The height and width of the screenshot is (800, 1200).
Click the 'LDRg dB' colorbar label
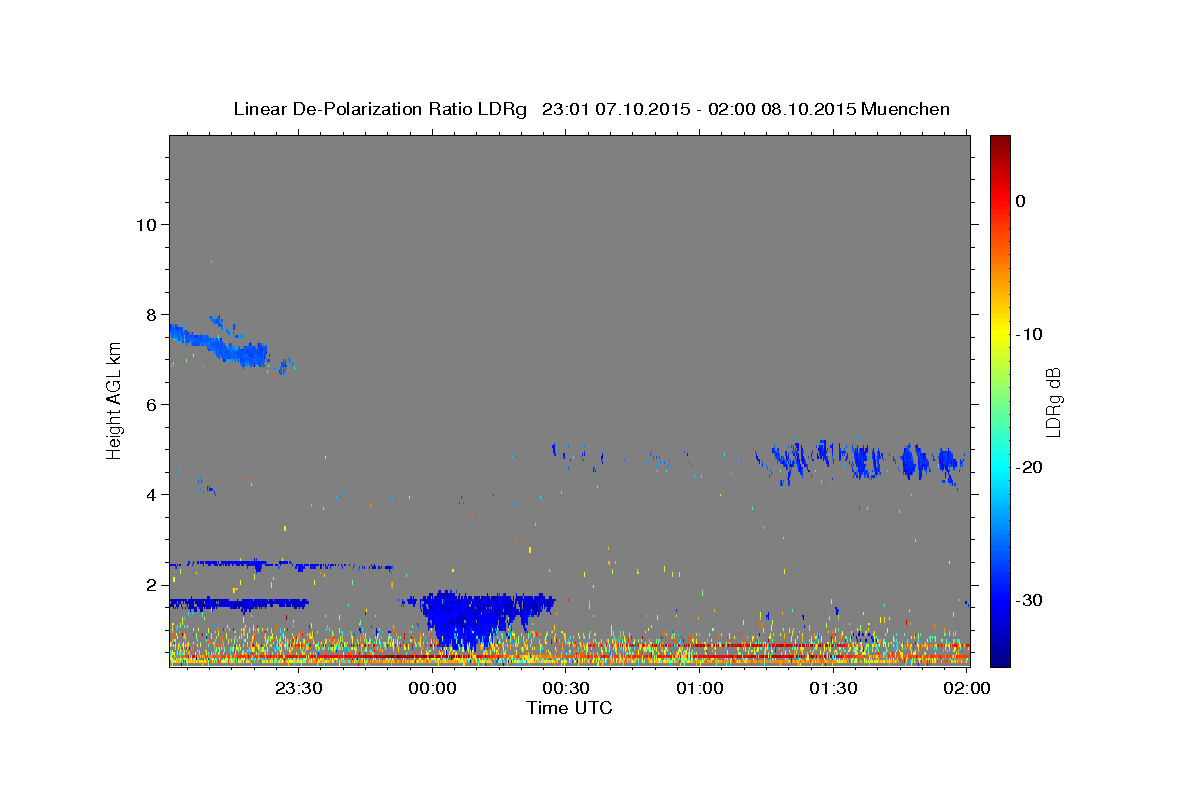pyautogui.click(x=1053, y=402)
